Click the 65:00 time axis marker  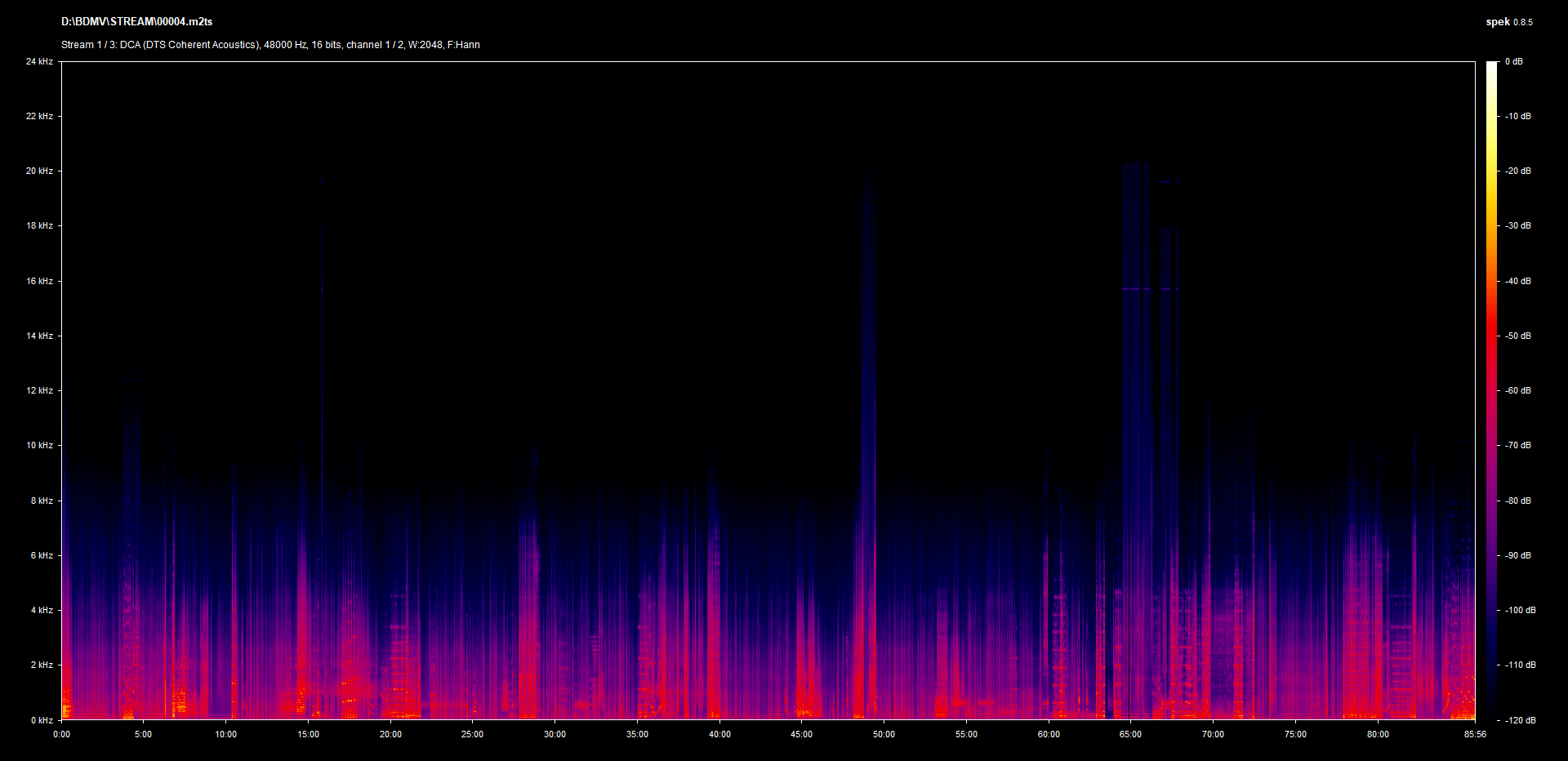click(x=1130, y=734)
